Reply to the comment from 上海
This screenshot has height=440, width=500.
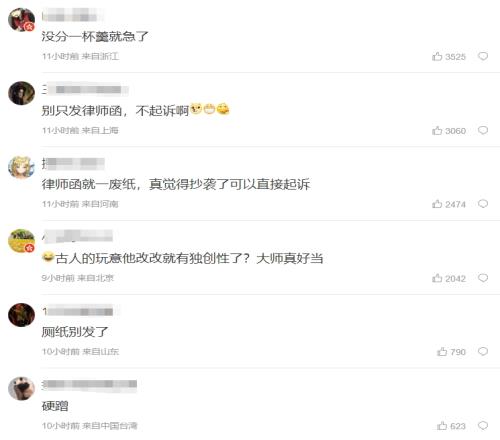[x=483, y=130]
